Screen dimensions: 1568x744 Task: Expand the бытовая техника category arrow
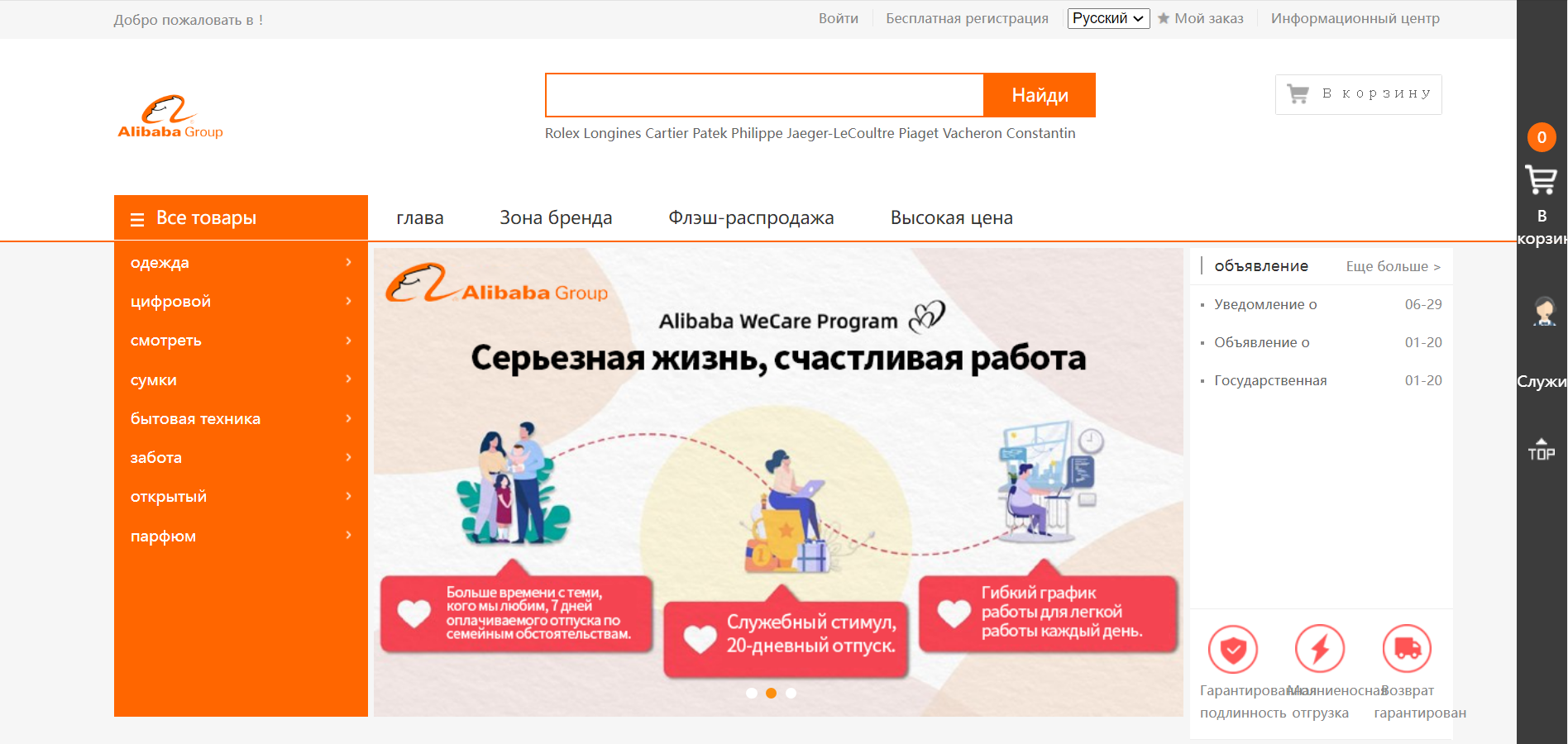pos(348,418)
